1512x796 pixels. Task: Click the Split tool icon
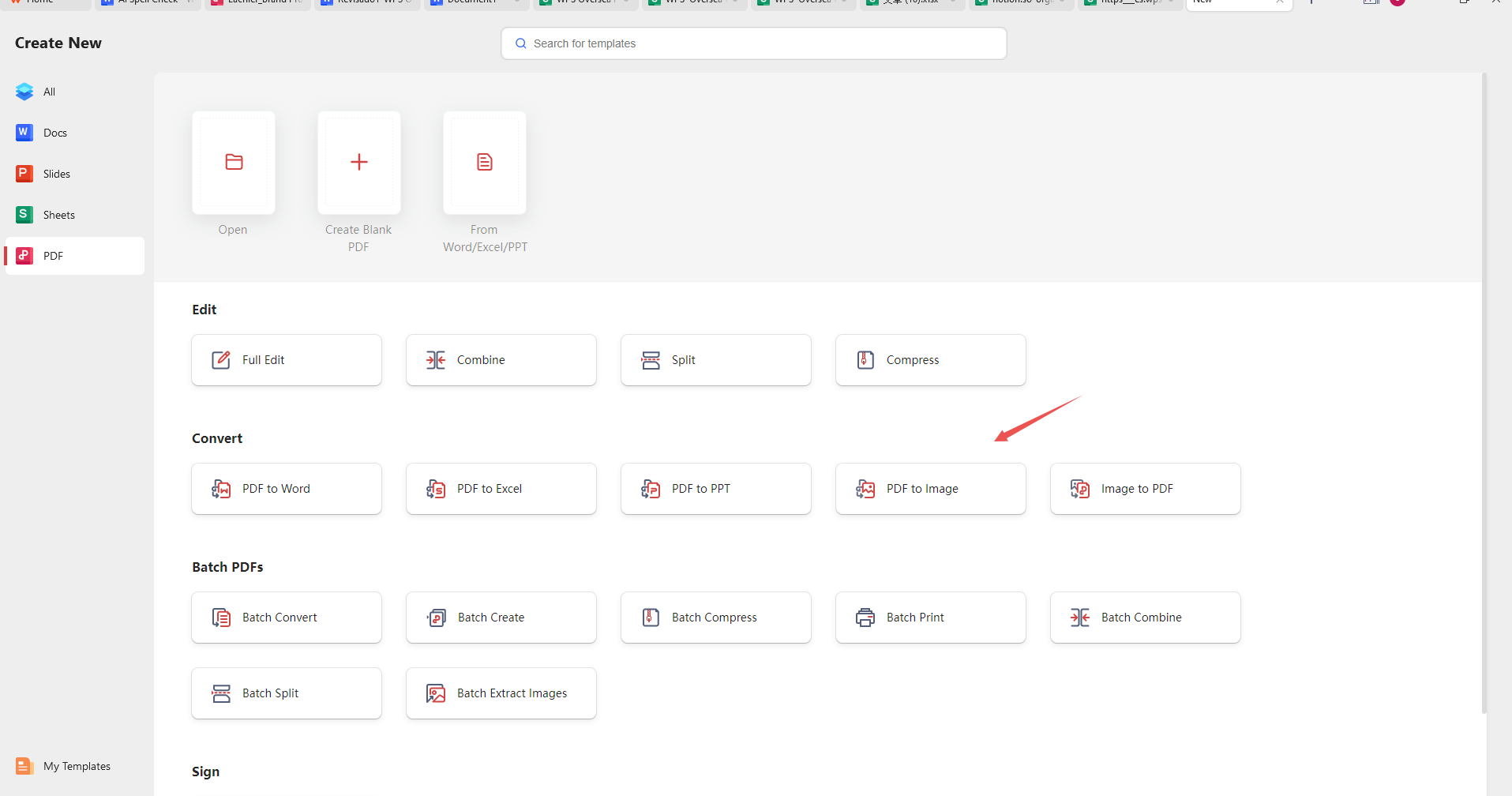click(x=650, y=359)
